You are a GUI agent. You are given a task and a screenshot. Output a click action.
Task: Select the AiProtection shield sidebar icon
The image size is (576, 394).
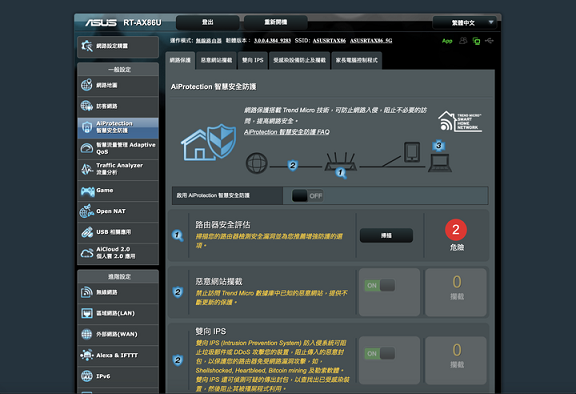(87, 127)
